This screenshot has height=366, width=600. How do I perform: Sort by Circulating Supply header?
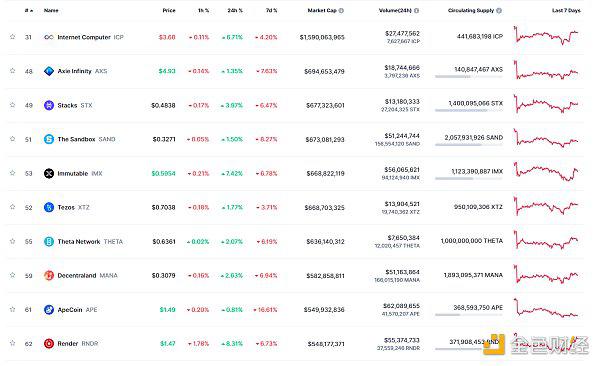click(x=471, y=11)
